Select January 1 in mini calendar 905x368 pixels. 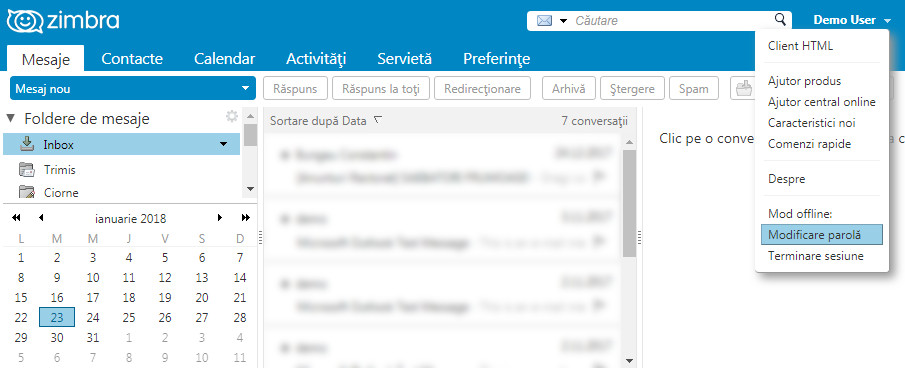click(21, 258)
